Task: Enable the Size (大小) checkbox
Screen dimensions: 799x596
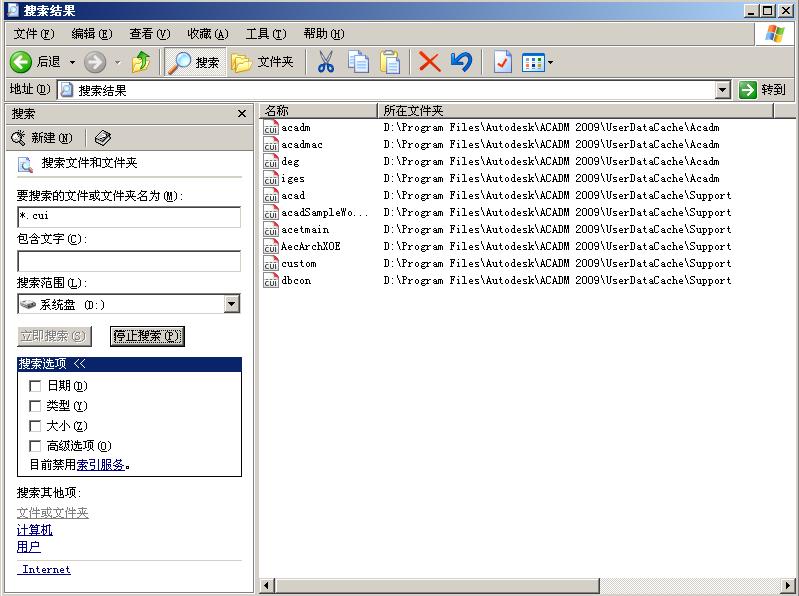Action: [35, 426]
